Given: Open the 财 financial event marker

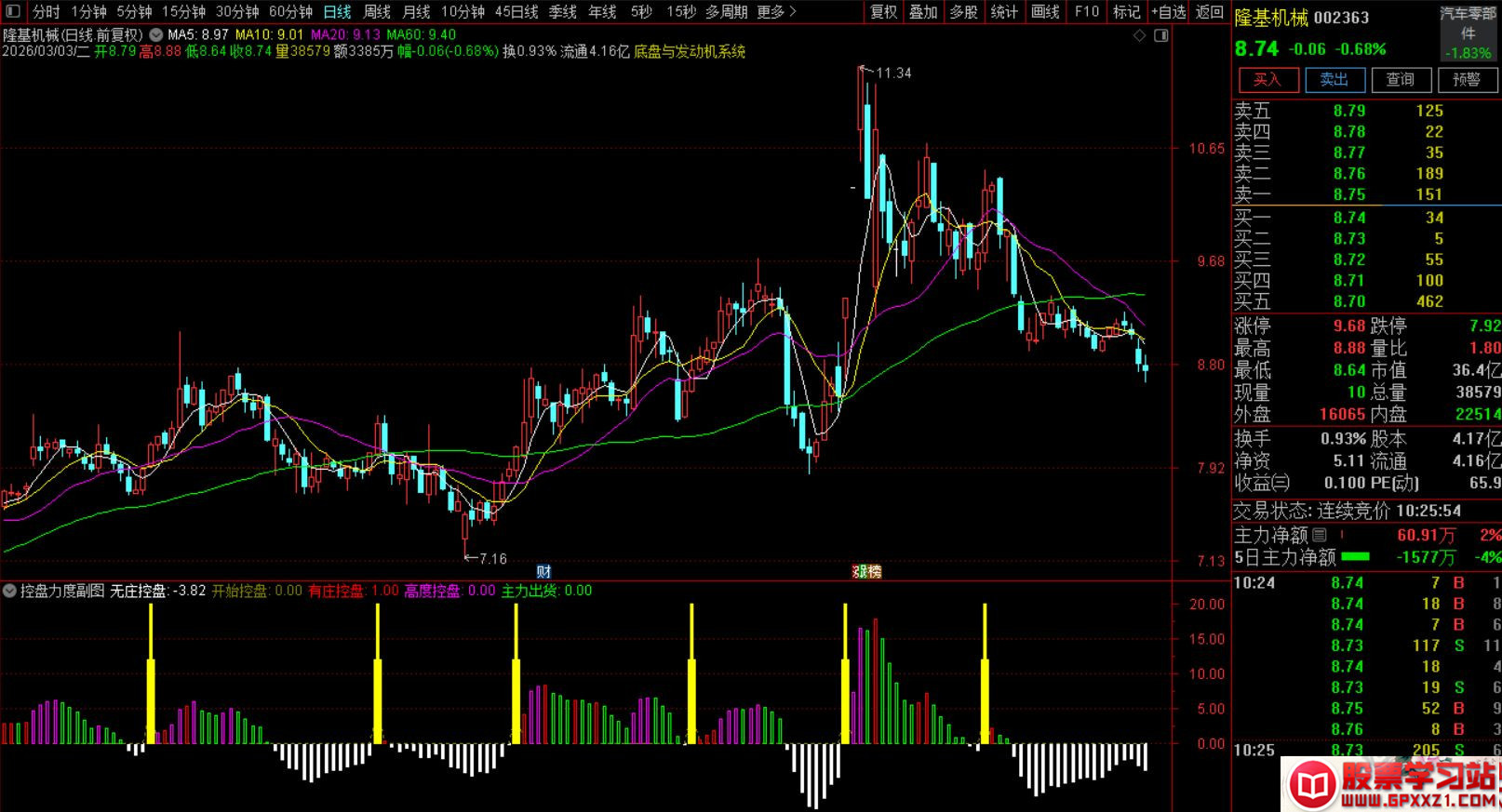Looking at the screenshot, I should 544,571.
